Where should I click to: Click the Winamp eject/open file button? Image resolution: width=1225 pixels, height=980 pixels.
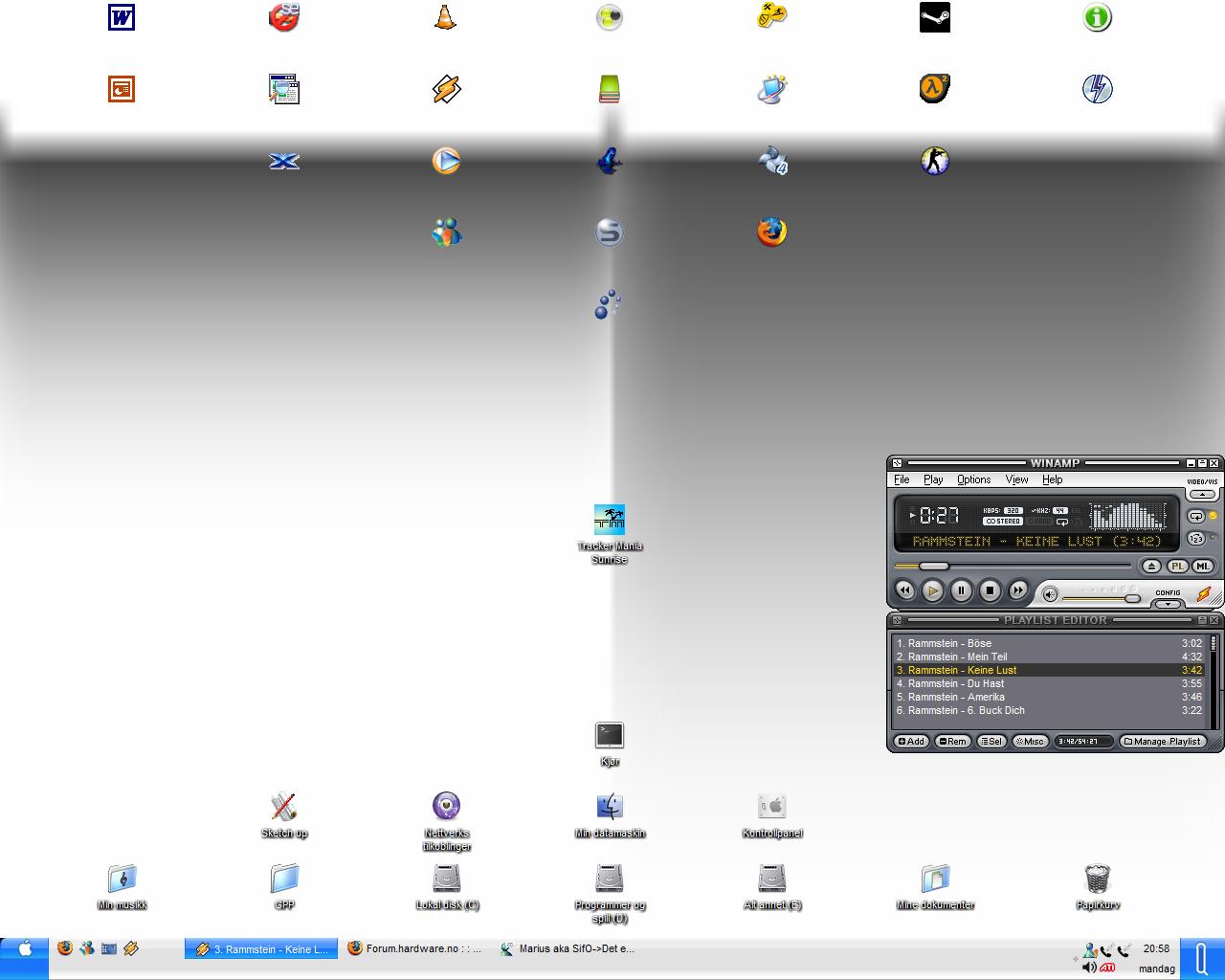1151,567
